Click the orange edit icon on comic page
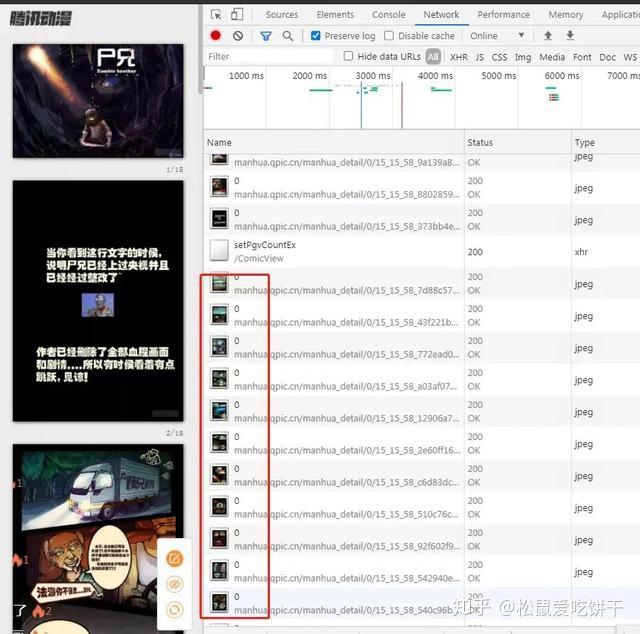 pyautogui.click(x=175, y=558)
